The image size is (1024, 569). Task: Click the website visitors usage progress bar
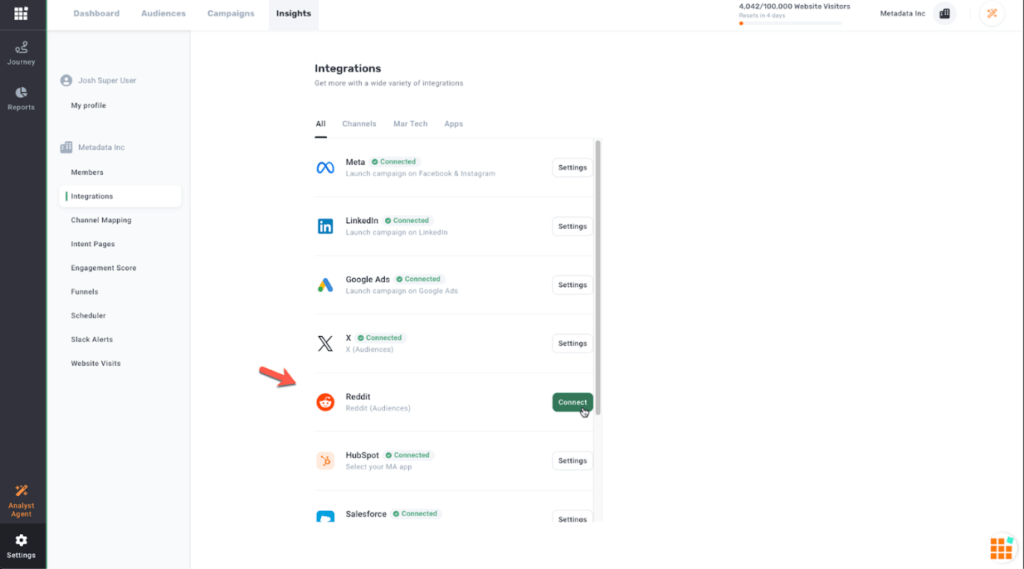coord(790,24)
